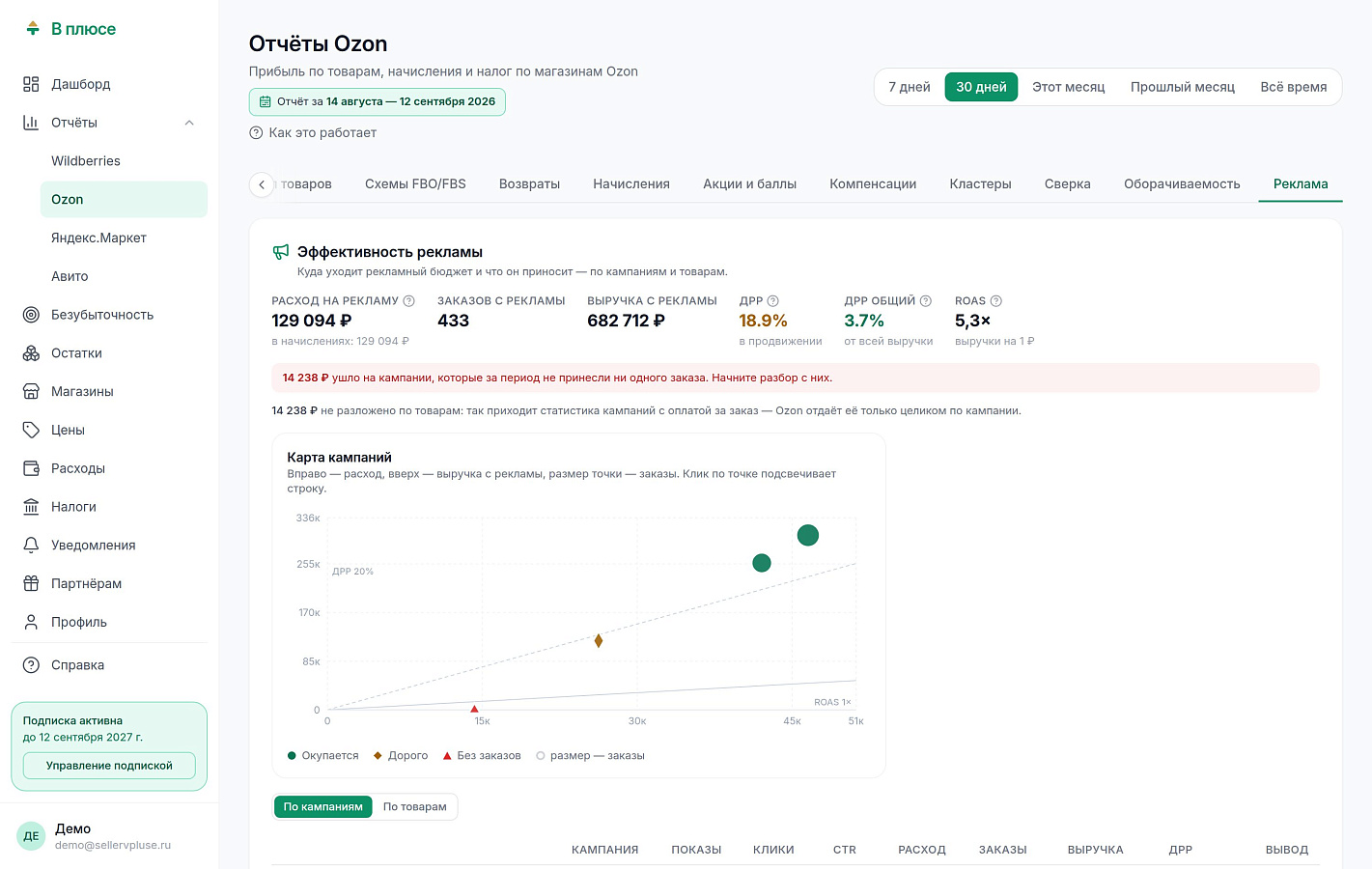Click the ДЕ user avatar
This screenshot has width=1372, height=869.
click(31, 836)
